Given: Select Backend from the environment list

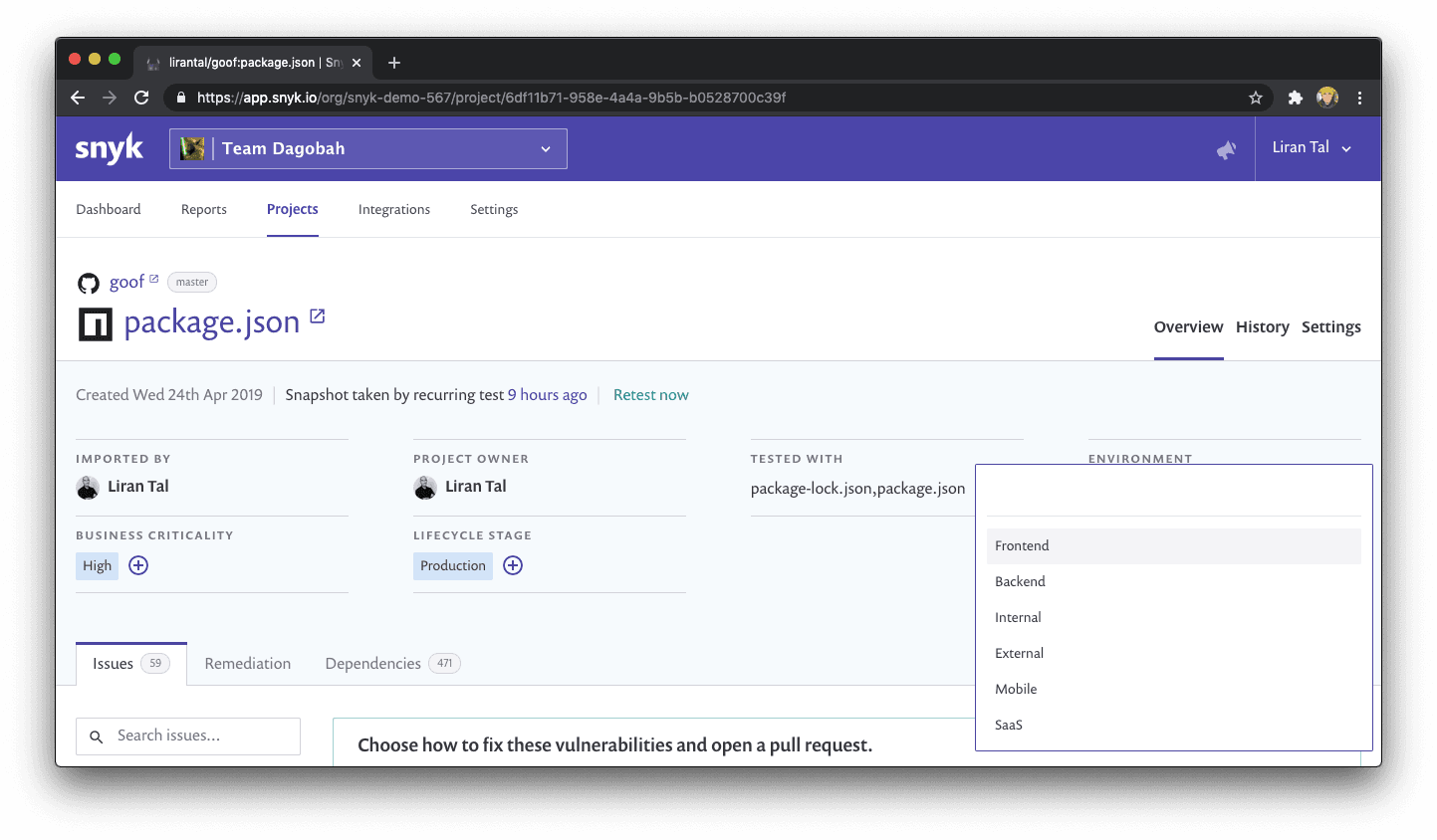Looking at the screenshot, I should coord(1174,581).
